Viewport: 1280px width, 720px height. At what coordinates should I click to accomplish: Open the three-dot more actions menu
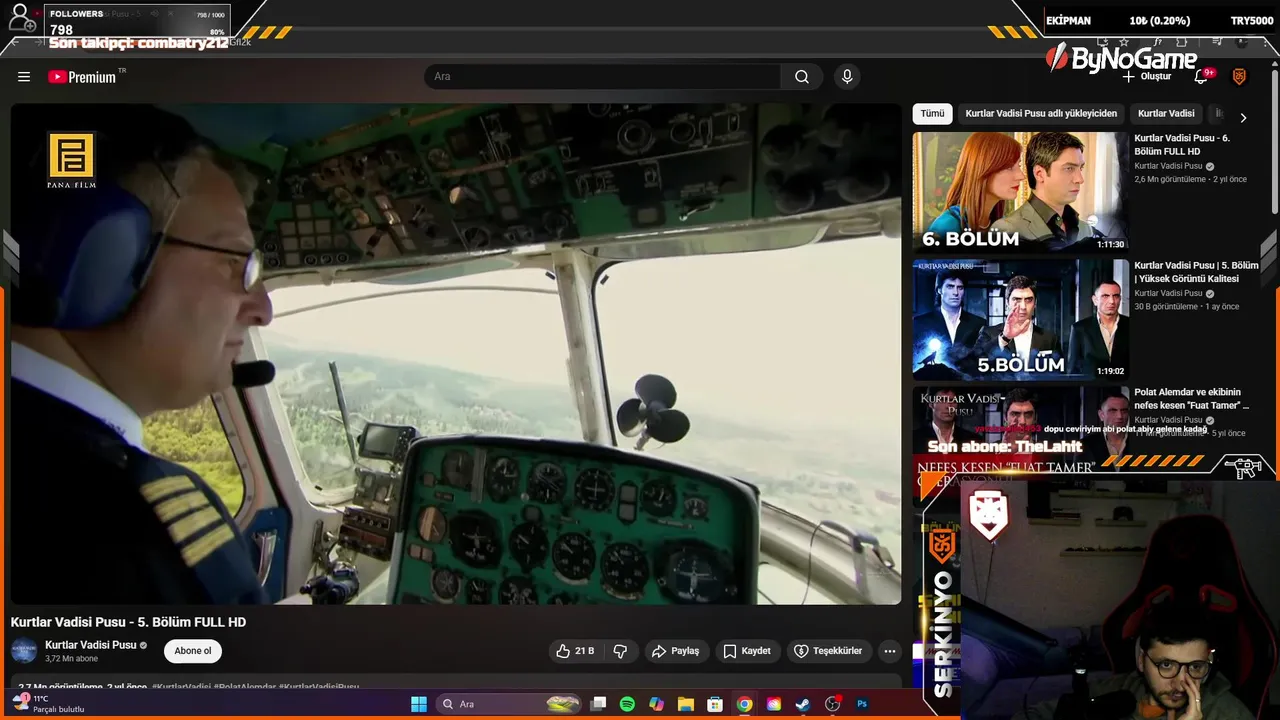[889, 651]
